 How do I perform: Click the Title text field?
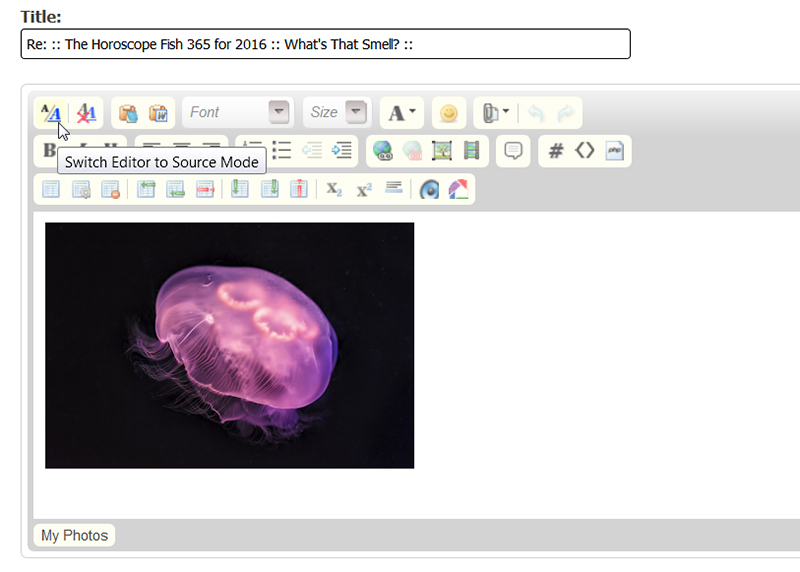(325, 44)
